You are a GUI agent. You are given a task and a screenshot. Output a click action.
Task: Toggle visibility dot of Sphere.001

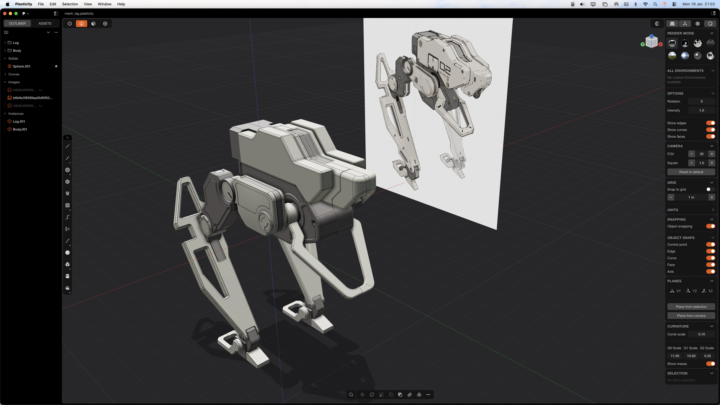click(56, 66)
